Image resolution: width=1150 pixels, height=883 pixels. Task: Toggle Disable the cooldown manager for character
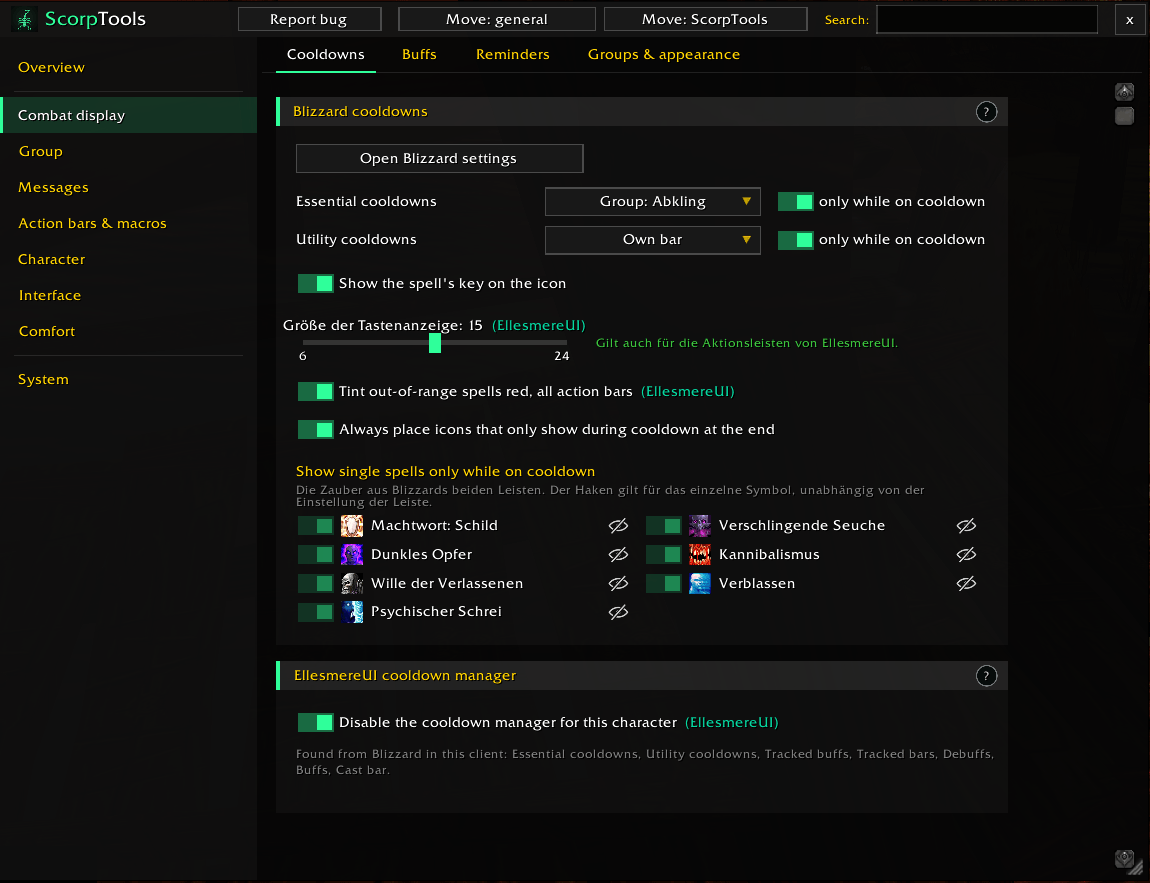[x=316, y=722]
